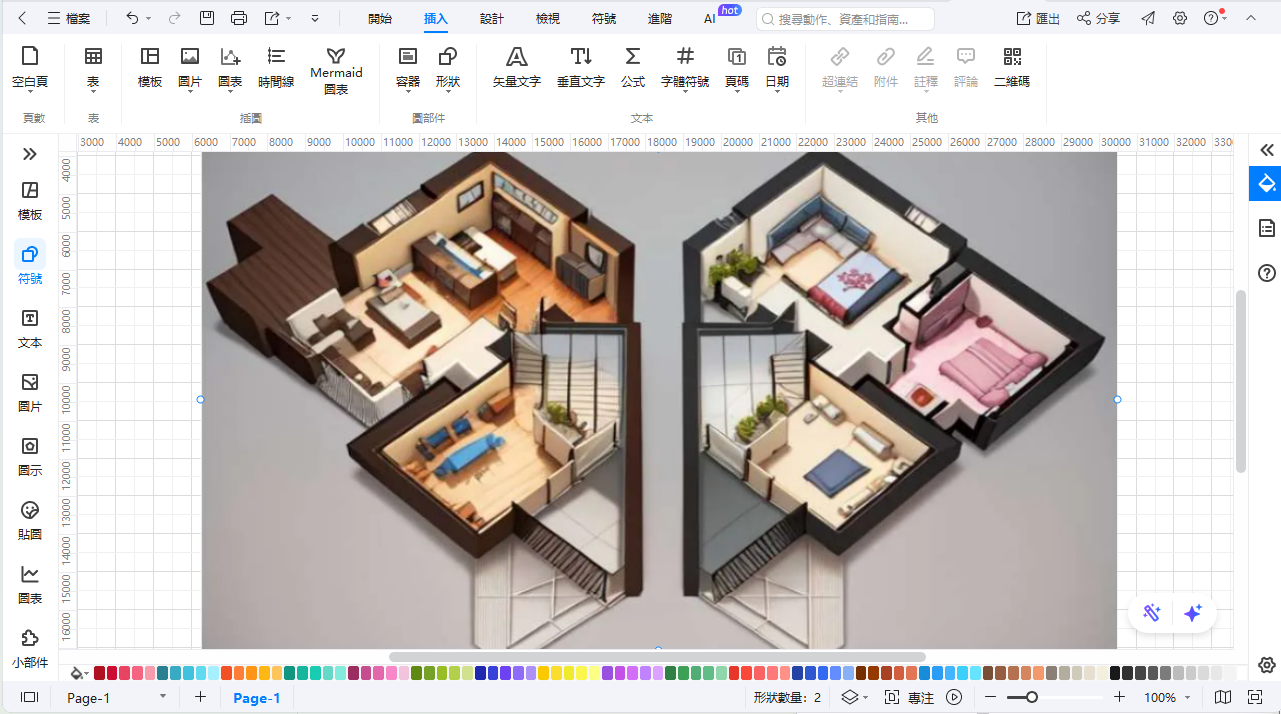Open the 小部件 widgets panel

[30, 648]
